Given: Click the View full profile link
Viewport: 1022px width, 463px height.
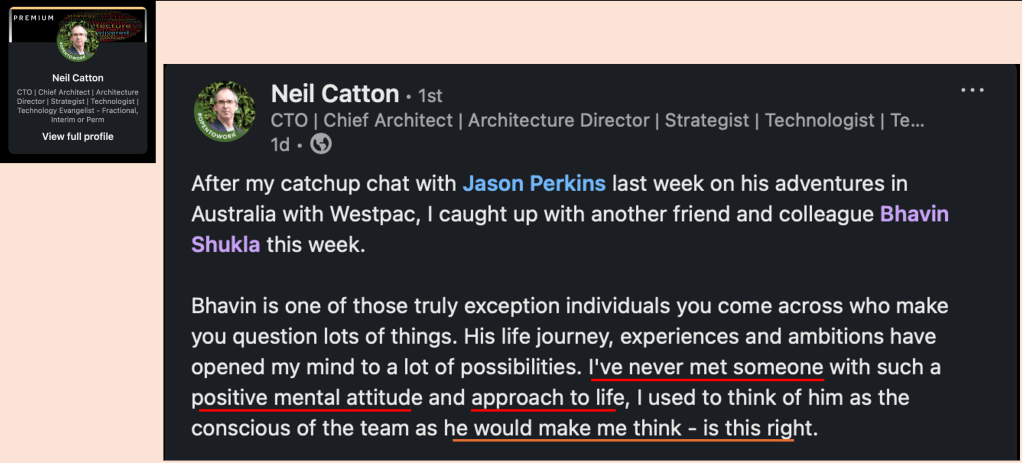Looking at the screenshot, I should point(77,136).
